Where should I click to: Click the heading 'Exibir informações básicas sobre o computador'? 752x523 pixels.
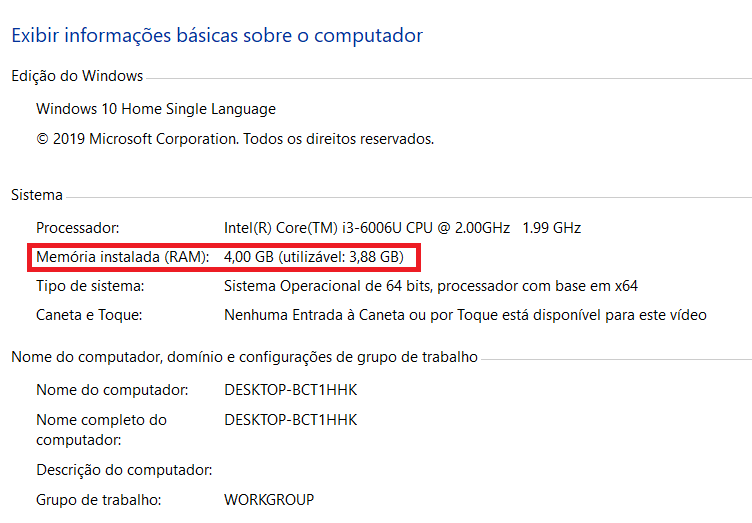217,36
